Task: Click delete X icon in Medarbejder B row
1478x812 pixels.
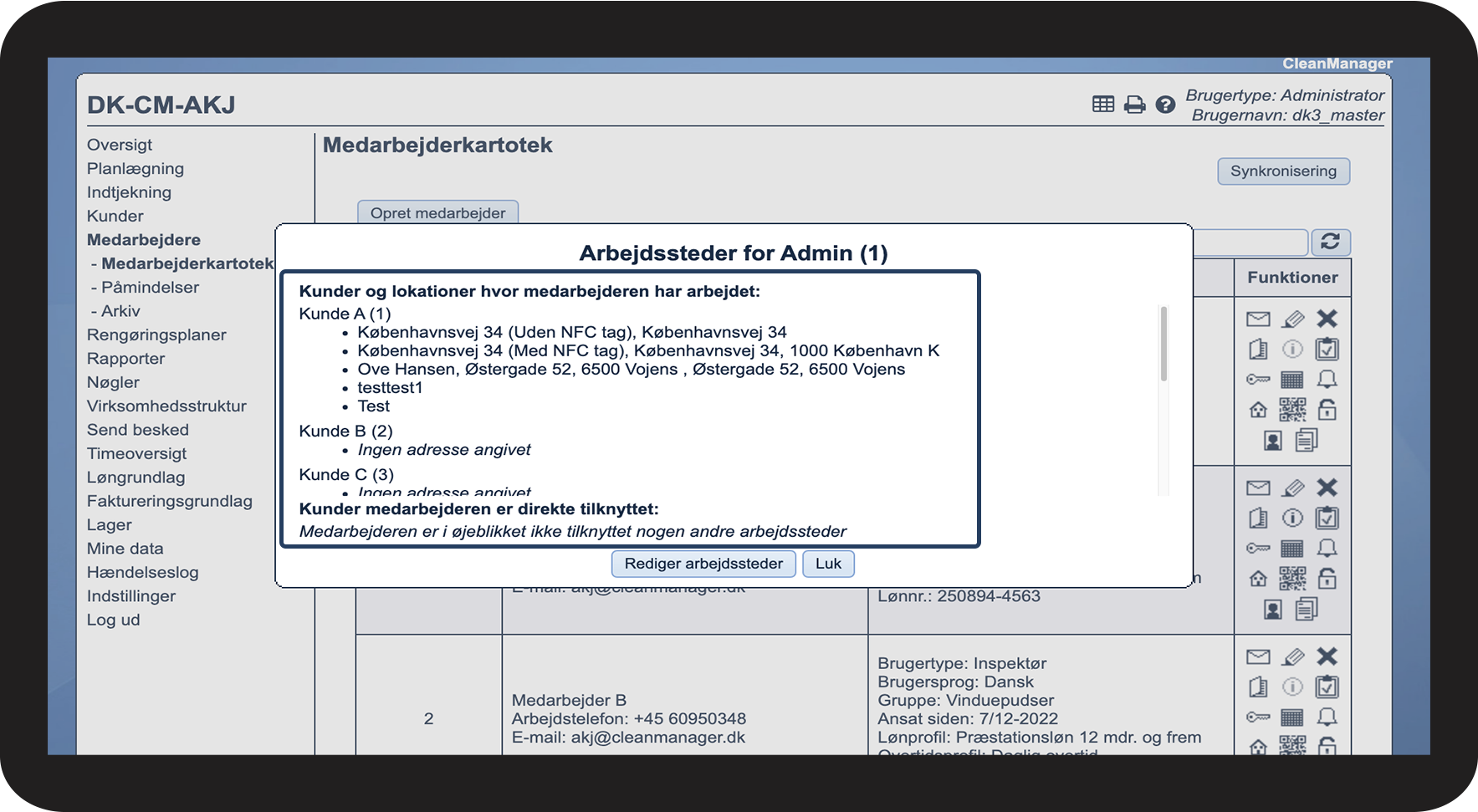Action: pyautogui.click(x=1327, y=656)
